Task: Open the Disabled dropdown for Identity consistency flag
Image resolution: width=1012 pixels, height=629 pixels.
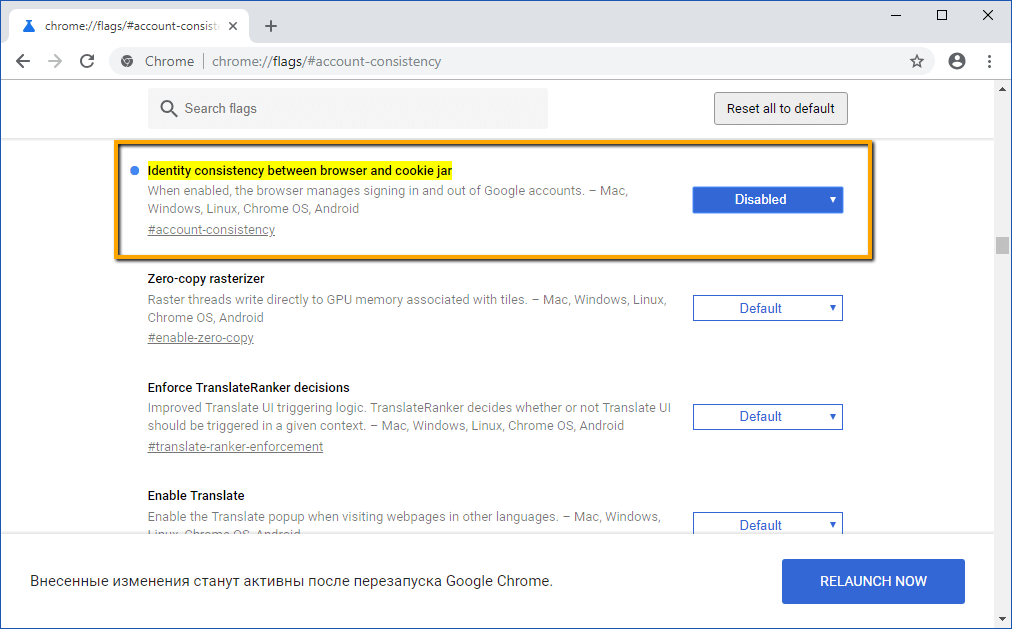Action: (x=767, y=199)
